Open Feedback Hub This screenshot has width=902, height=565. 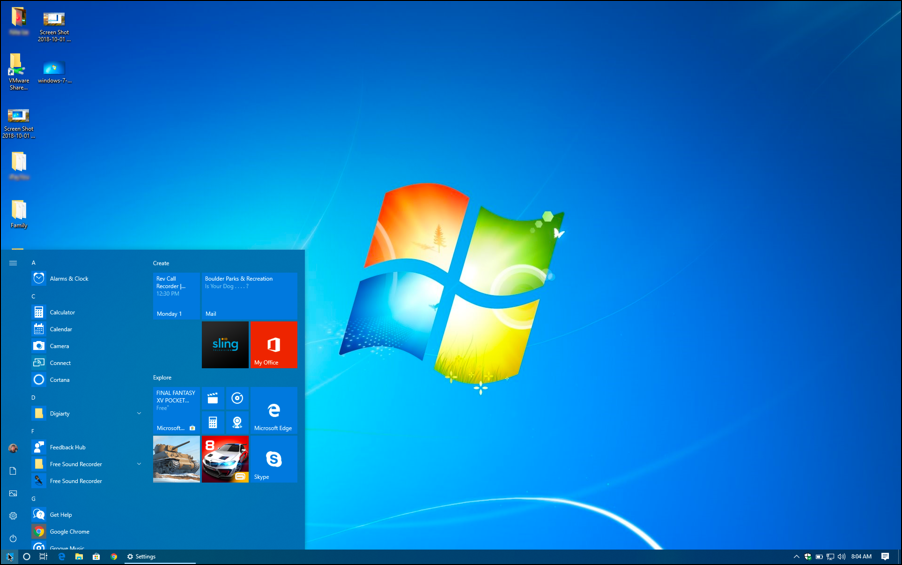[86, 447]
